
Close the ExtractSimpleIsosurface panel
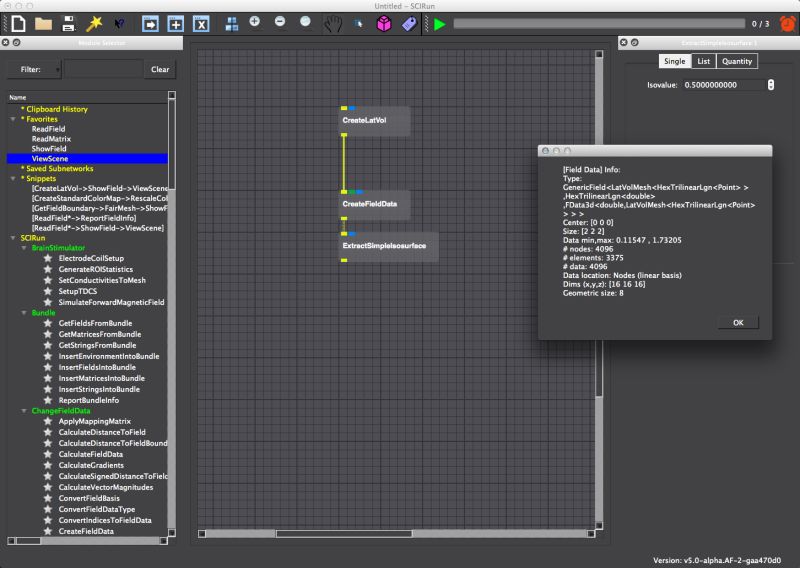[x=623, y=42]
